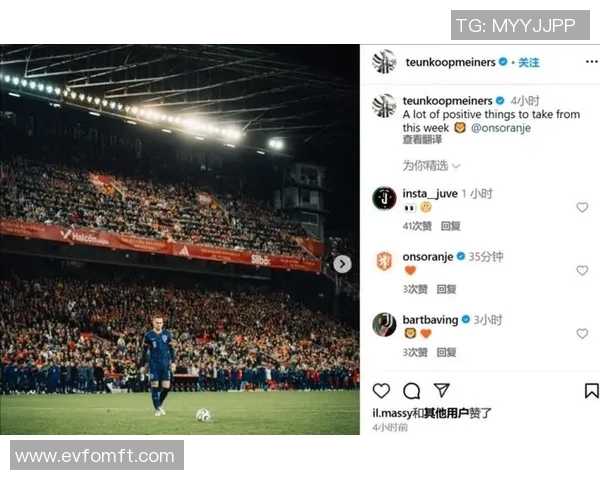Screen dimensions: 600x480
Task: View likes on the onsoranje comment
Action: tap(415, 289)
